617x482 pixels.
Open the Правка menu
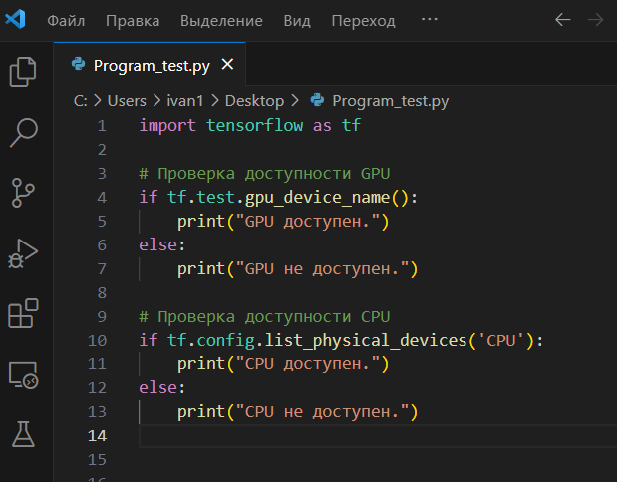click(132, 20)
